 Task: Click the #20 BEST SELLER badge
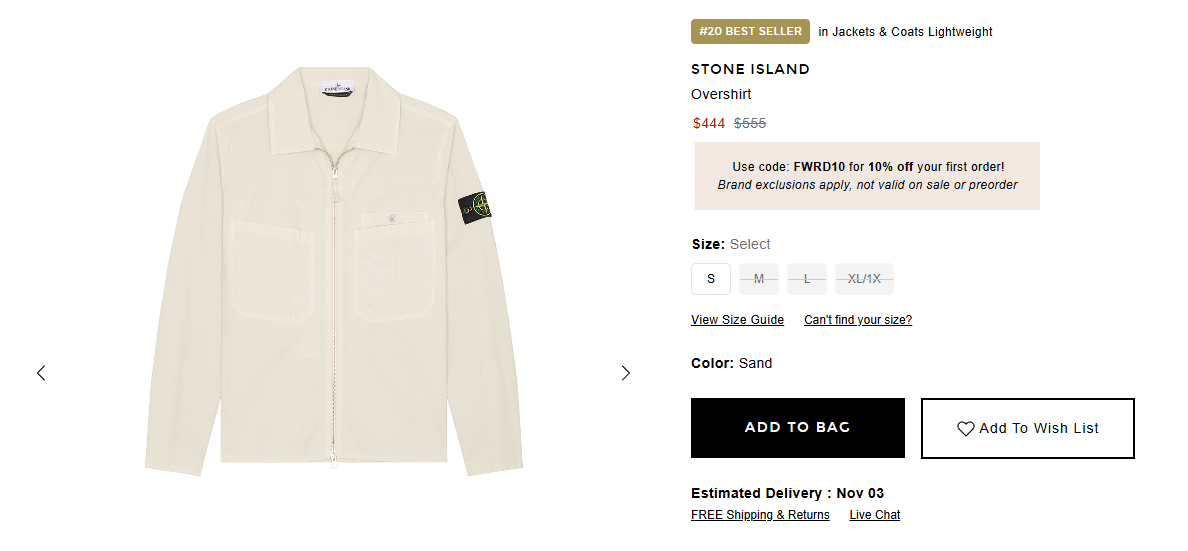pos(750,32)
